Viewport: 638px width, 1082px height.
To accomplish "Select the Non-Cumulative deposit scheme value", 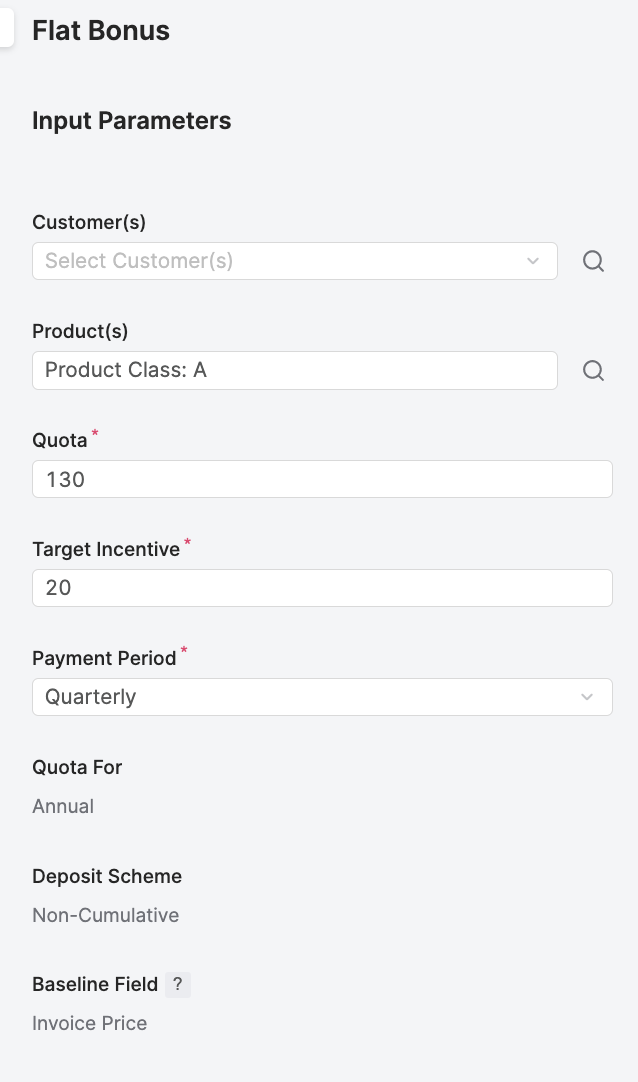I will (x=106, y=915).
